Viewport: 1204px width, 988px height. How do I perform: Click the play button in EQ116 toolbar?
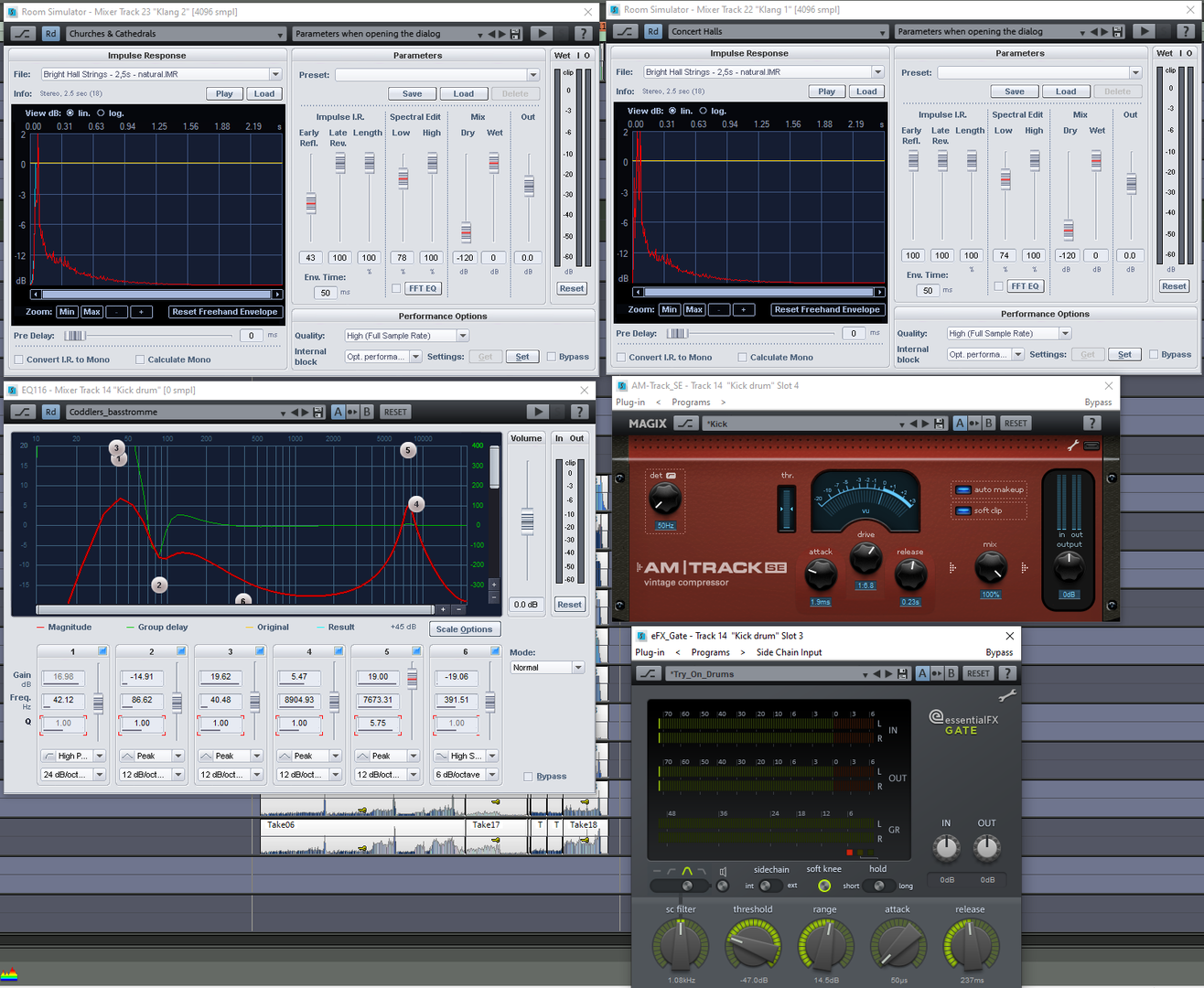coord(538,413)
